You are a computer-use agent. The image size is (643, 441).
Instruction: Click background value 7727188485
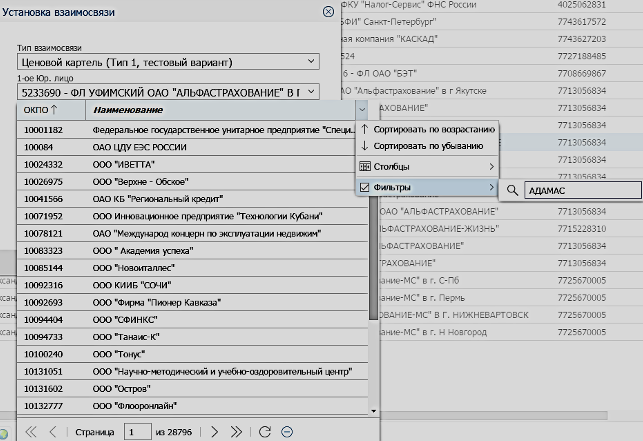(x=581, y=56)
